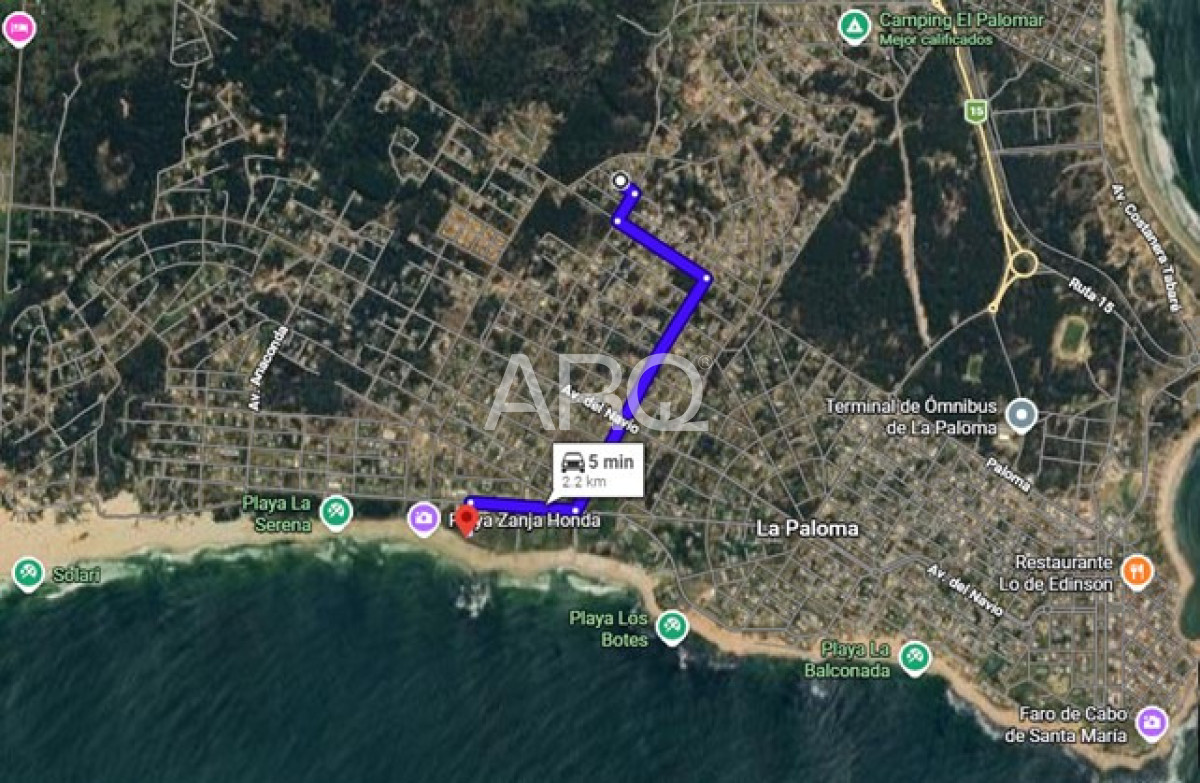Click the Av. del Navio street label on route
Image resolution: width=1200 pixels, height=783 pixels.
(601, 409)
